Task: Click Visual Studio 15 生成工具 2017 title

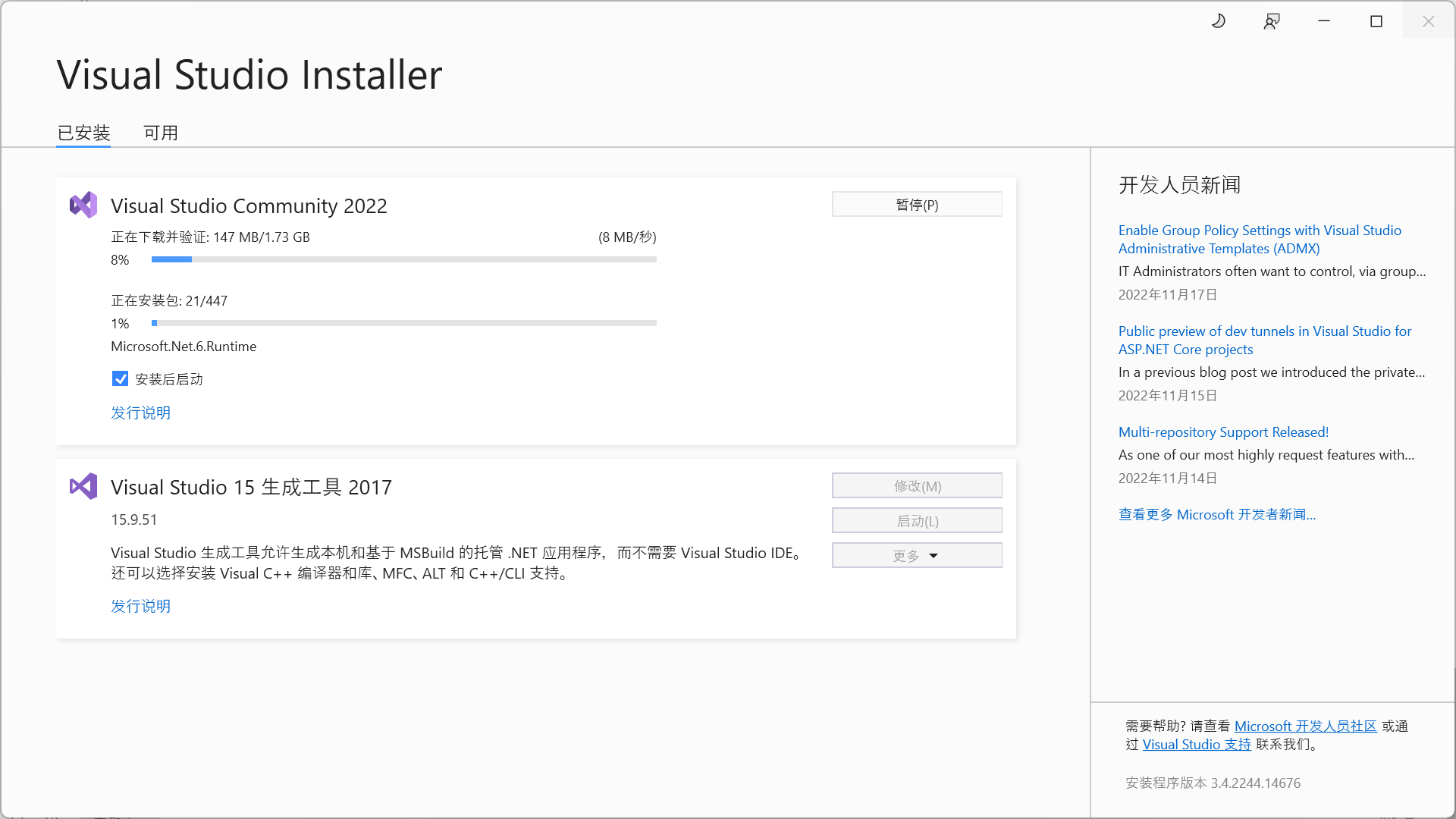Action: coord(251,487)
